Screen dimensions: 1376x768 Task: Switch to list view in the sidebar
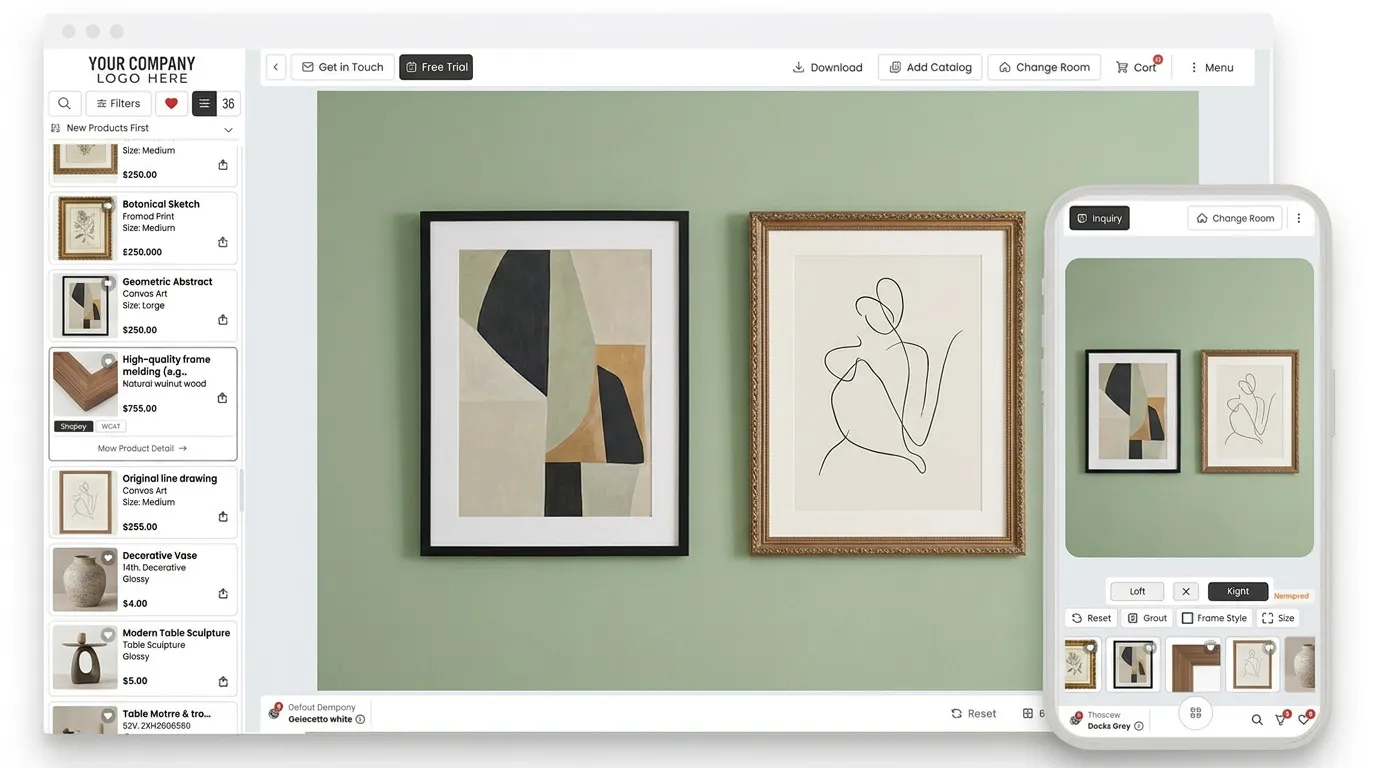(204, 103)
